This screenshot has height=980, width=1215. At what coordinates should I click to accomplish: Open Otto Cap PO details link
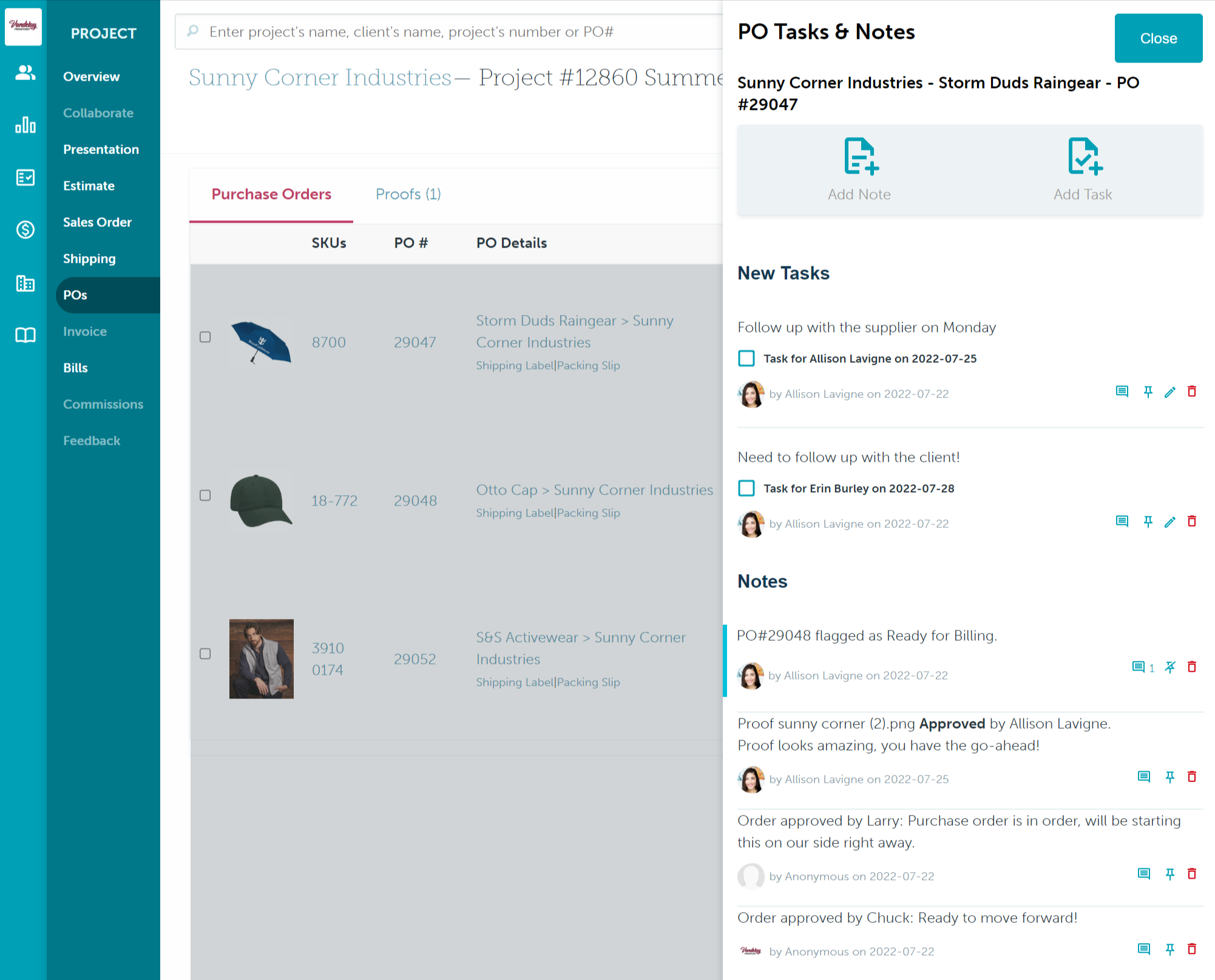tap(595, 490)
